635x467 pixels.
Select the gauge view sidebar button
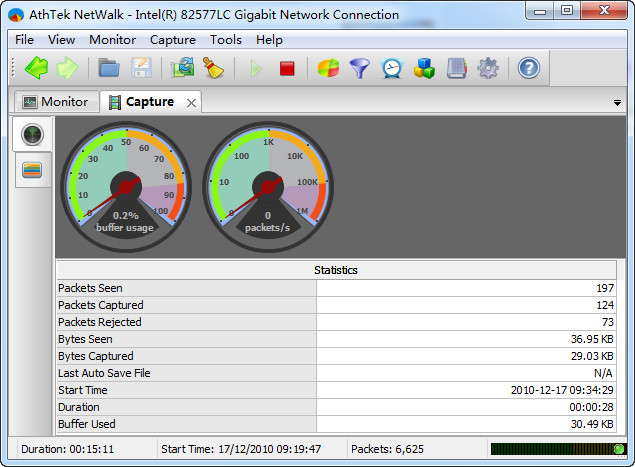coord(33,135)
